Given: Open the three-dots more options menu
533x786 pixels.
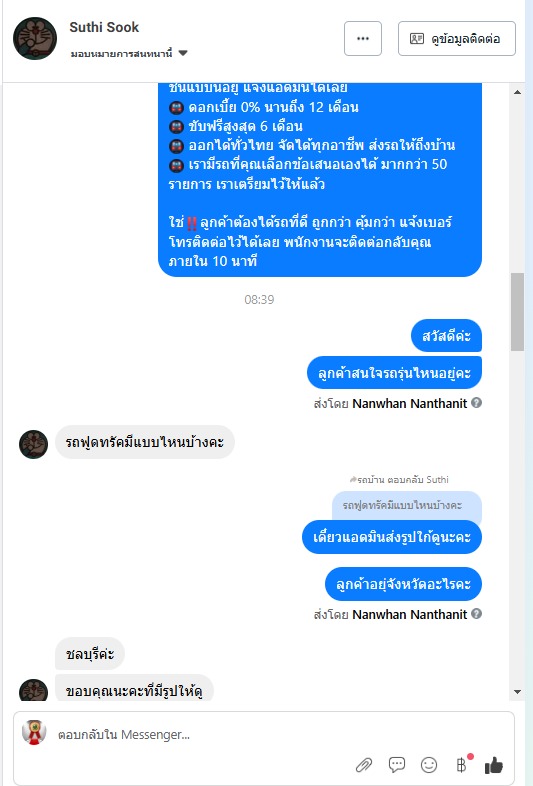Looking at the screenshot, I should click(363, 39).
